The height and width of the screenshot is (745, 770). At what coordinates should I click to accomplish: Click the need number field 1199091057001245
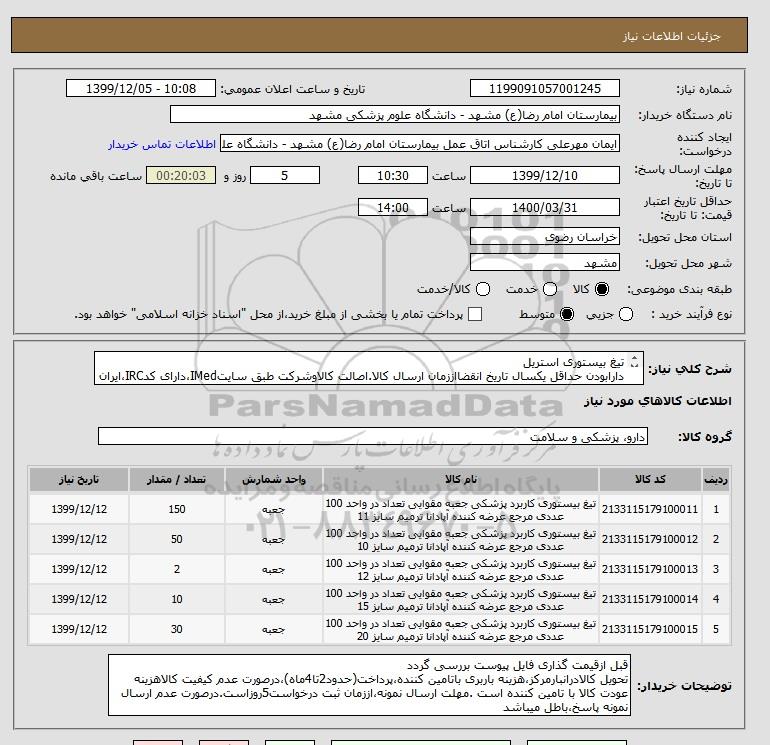(545, 88)
